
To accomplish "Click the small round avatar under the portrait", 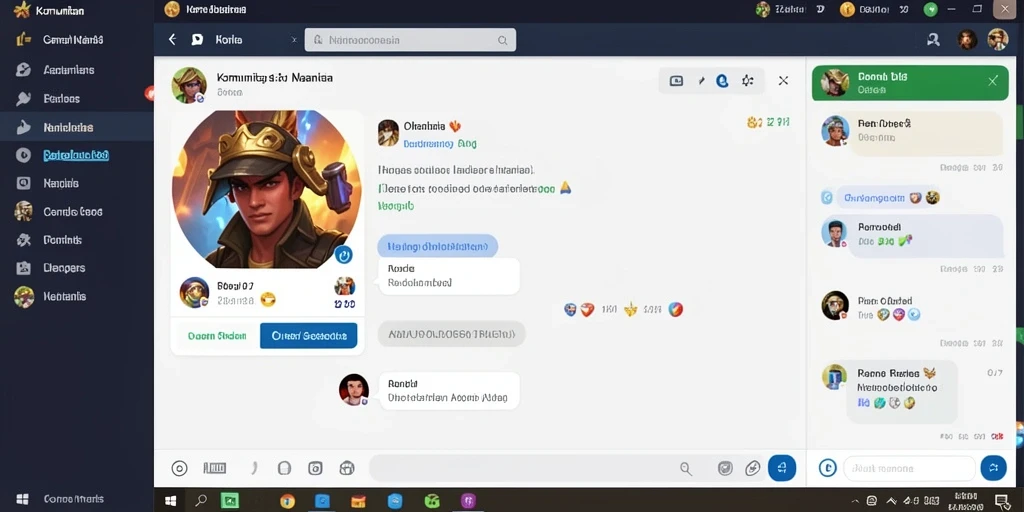I will click(194, 292).
